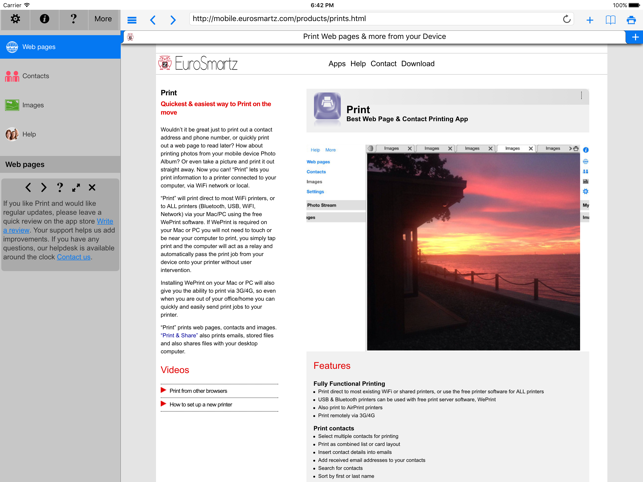The image size is (643, 482).
Task: Reload the page with refresh icon
Action: pos(567,19)
